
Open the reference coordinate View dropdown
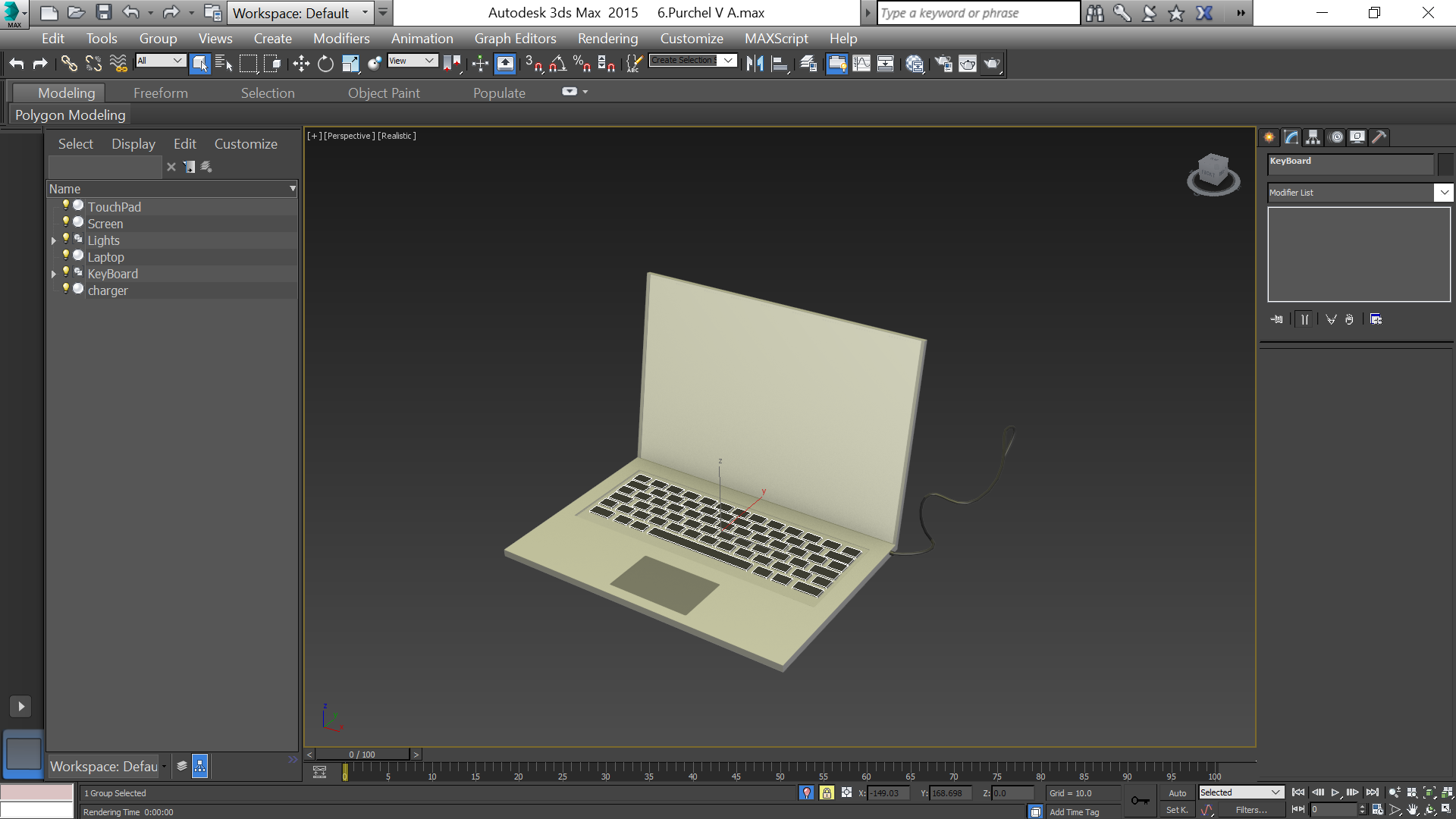click(413, 61)
